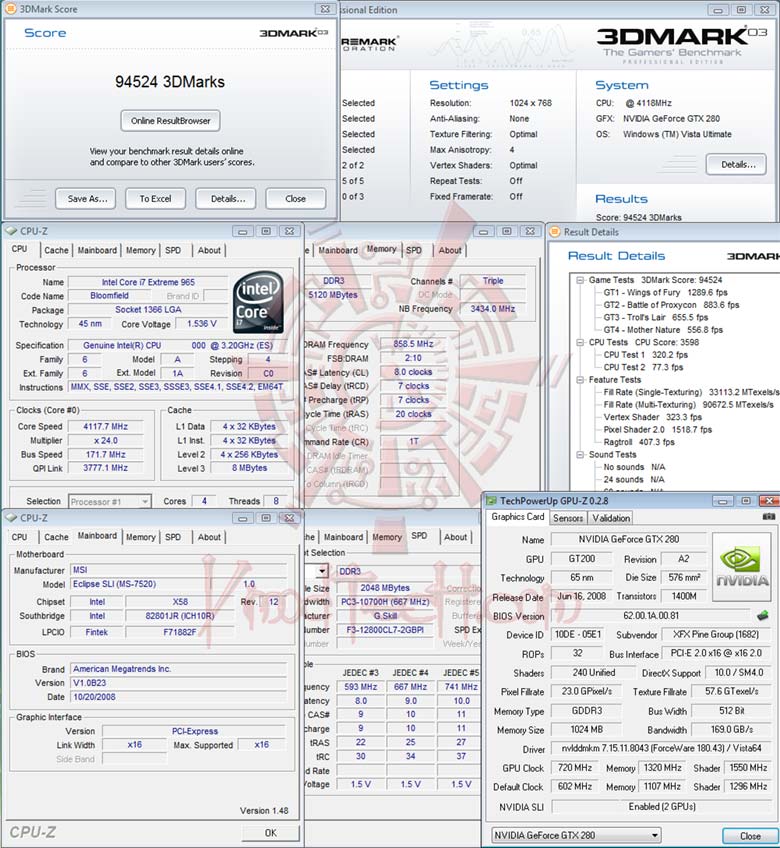Screen dimensions: 780x848
Task: Click Close in the 3DMark Score window
Action: (x=295, y=198)
